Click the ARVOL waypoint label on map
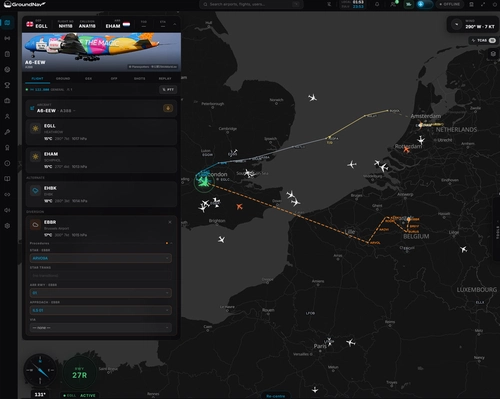Image resolution: width=500 pixels, height=399 pixels. (375, 243)
